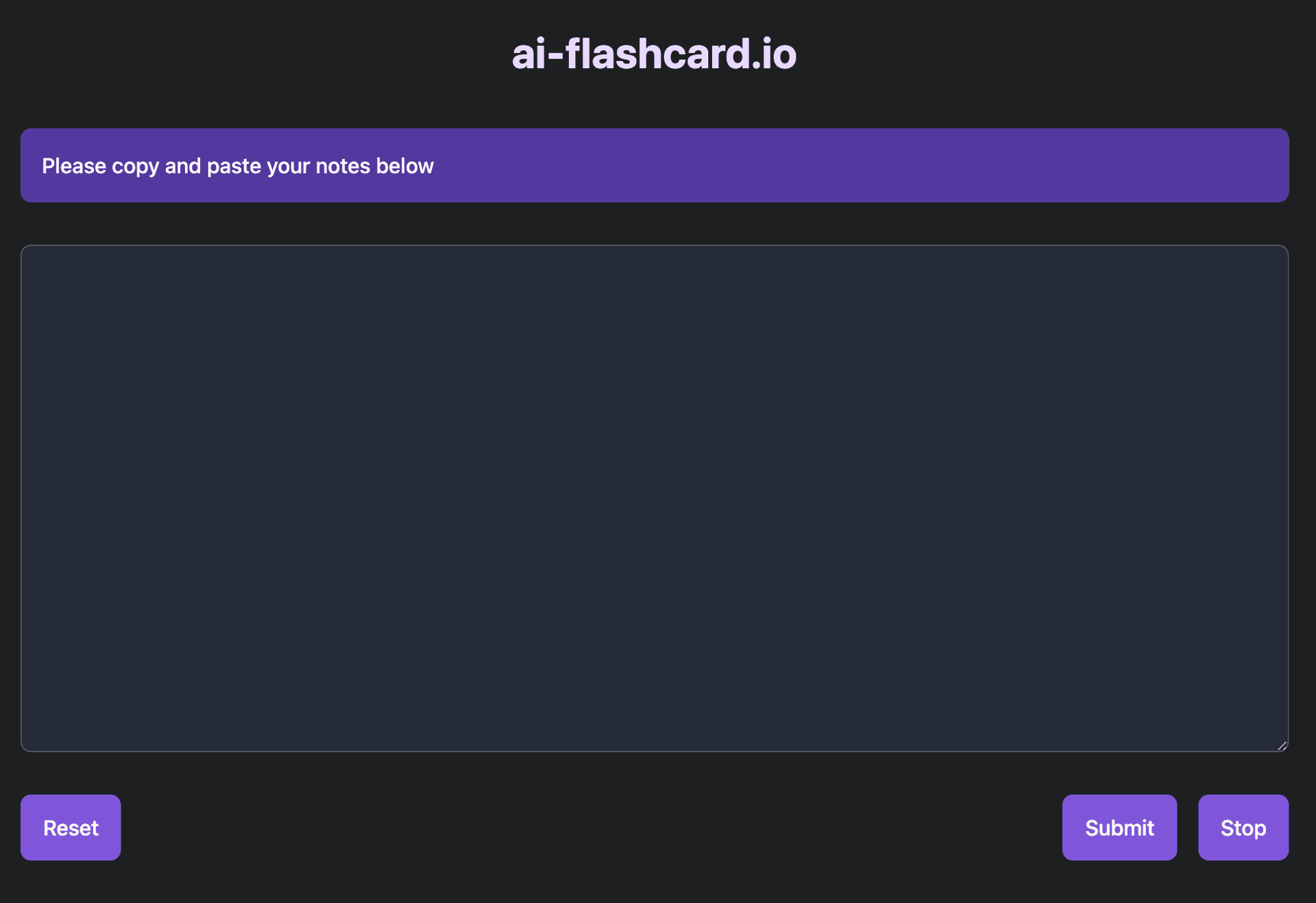The width and height of the screenshot is (1316, 903).
Task: Click Stop beside the Submit button
Action: click(x=1243, y=828)
